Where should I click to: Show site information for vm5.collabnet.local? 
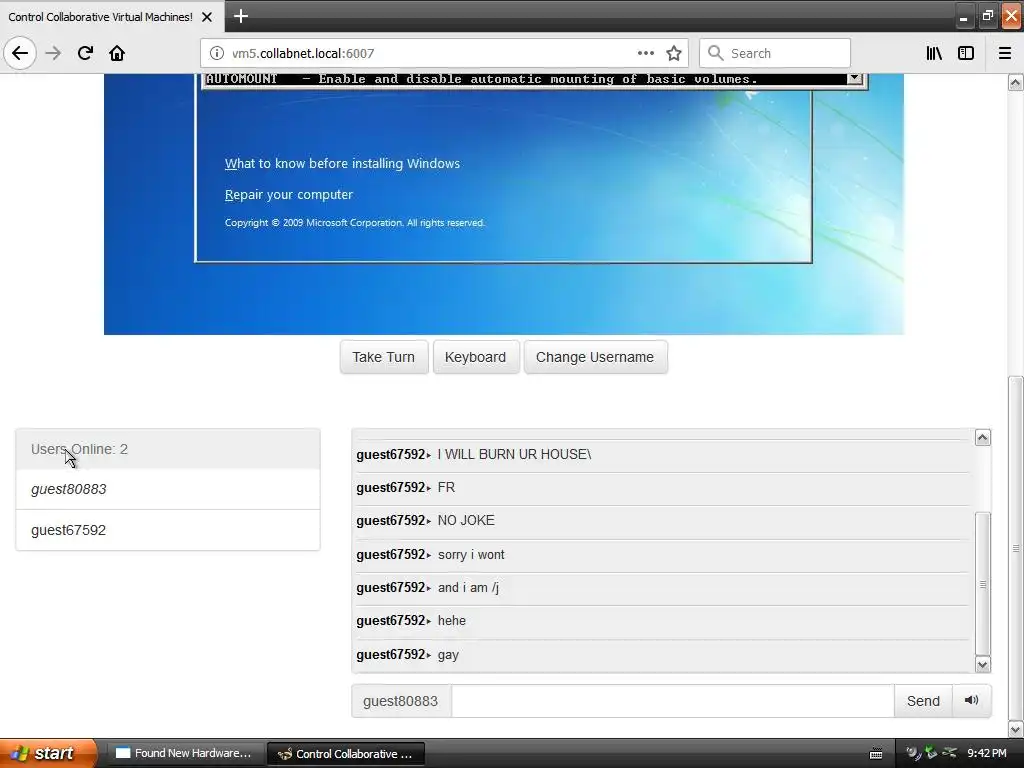pos(216,53)
